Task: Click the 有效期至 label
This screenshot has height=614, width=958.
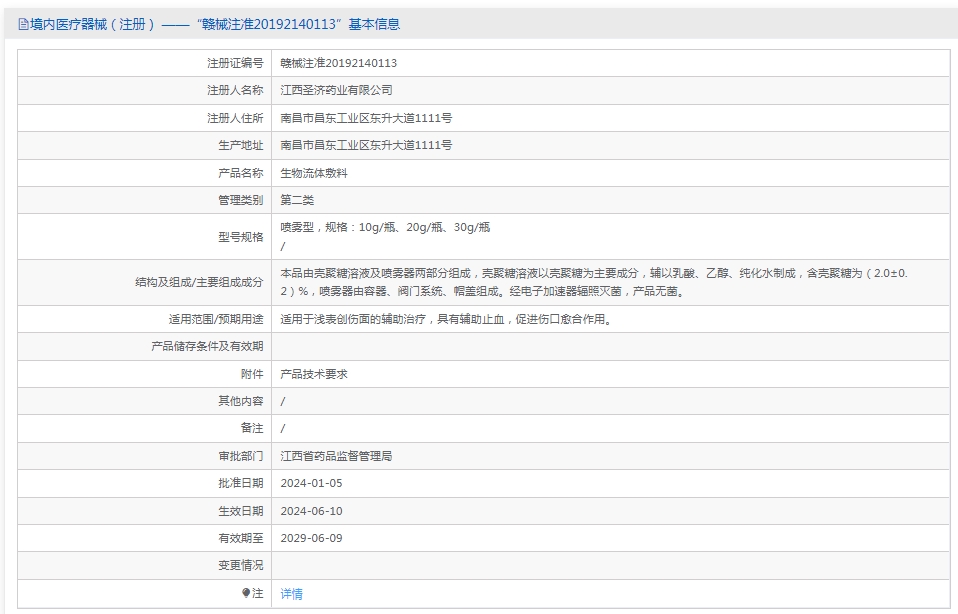Action: point(241,538)
